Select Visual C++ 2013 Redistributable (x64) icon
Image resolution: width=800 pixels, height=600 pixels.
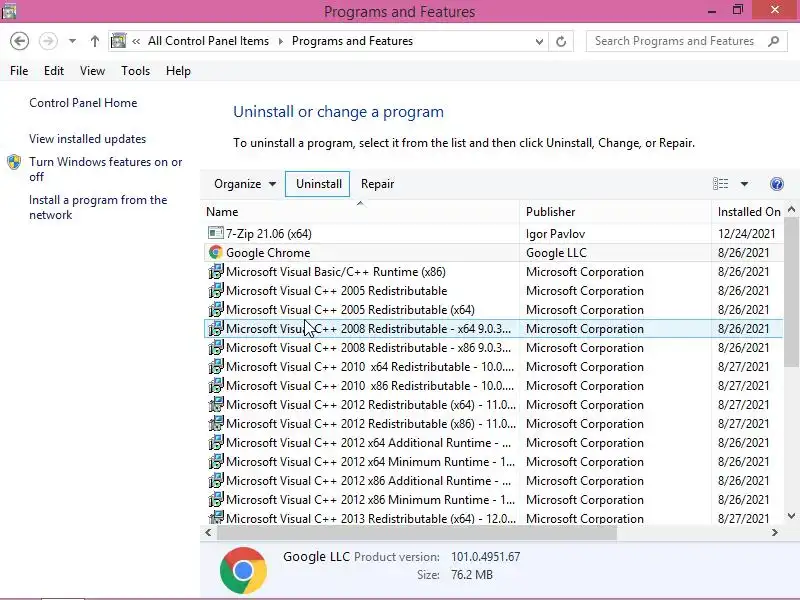(x=216, y=517)
